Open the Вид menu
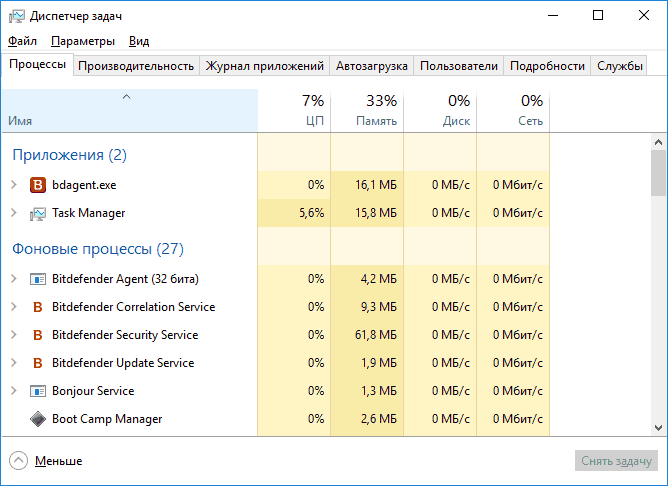Image resolution: width=668 pixels, height=486 pixels. [x=139, y=41]
